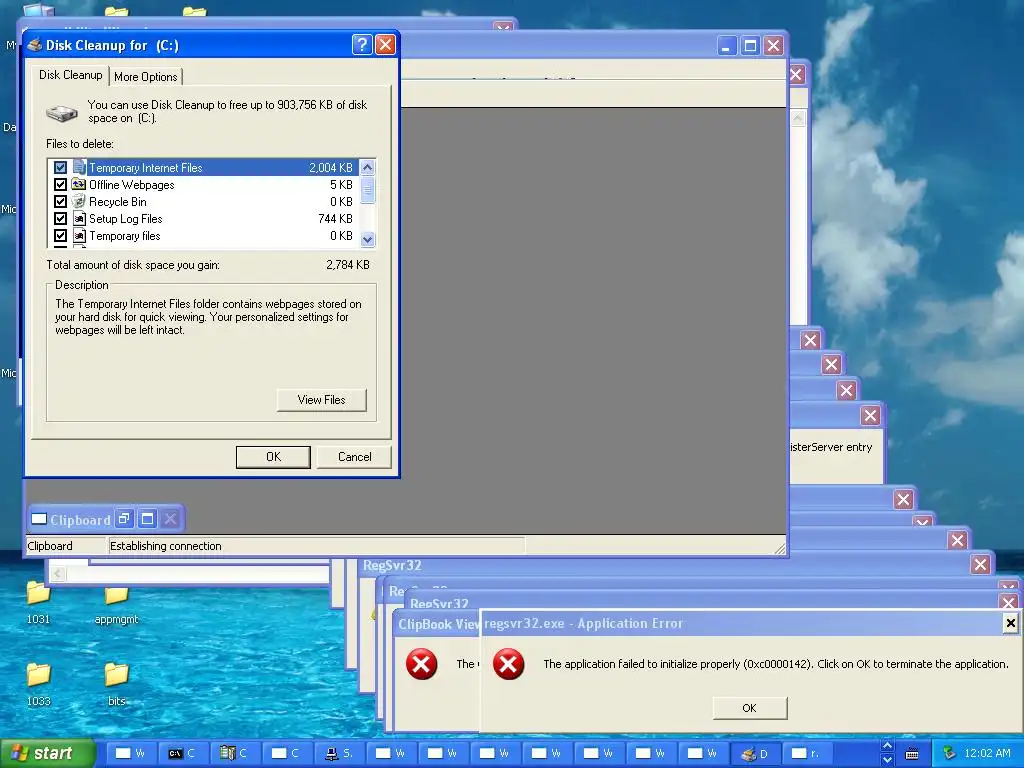Click the error icon in ClipBook Viewer dialog
The image size is (1024, 768).
pos(421,664)
